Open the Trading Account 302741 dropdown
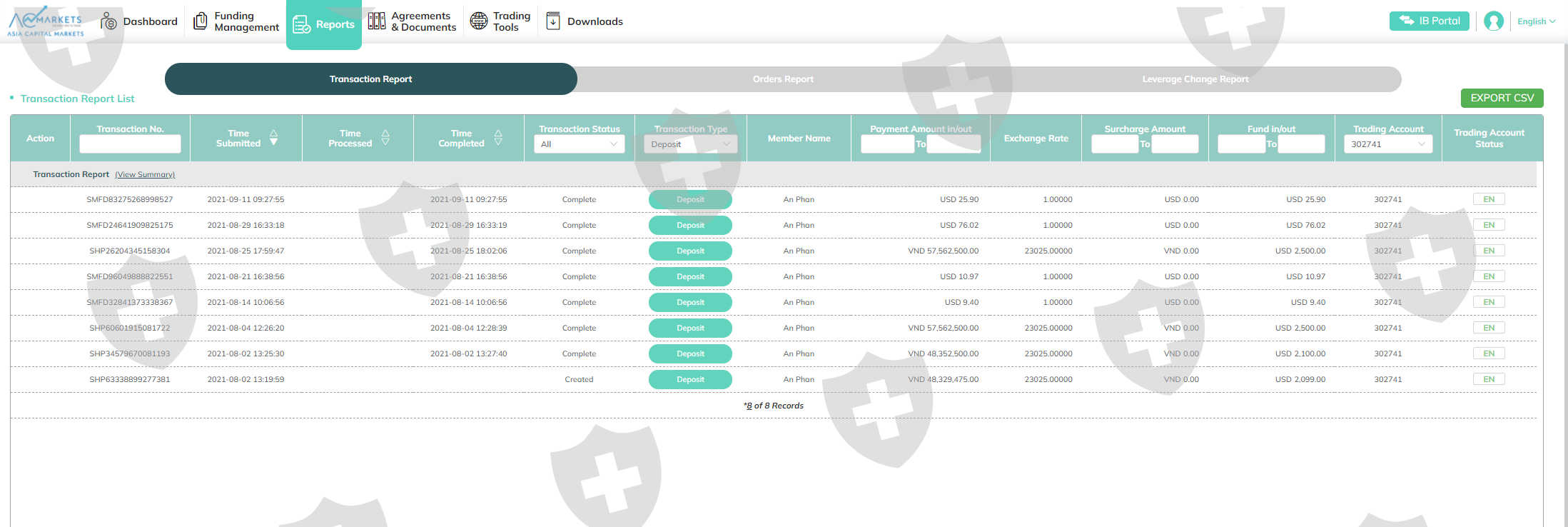Image resolution: width=1568 pixels, height=527 pixels. pos(1387,144)
